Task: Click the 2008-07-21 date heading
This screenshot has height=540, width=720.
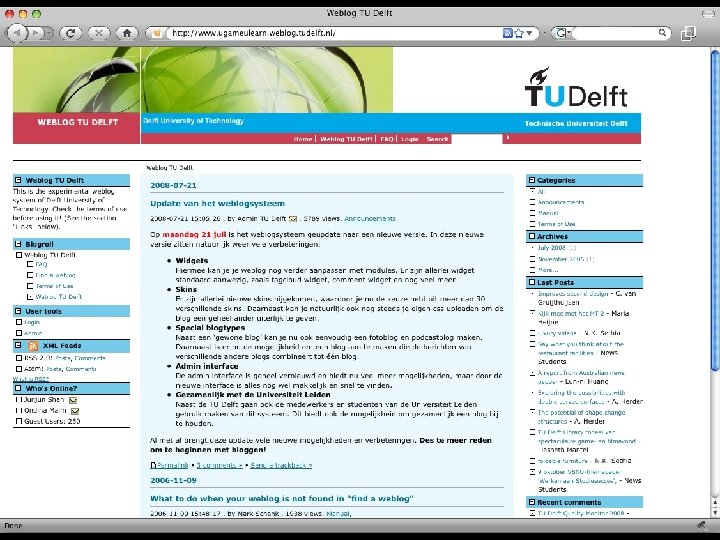Action: pyautogui.click(x=173, y=186)
